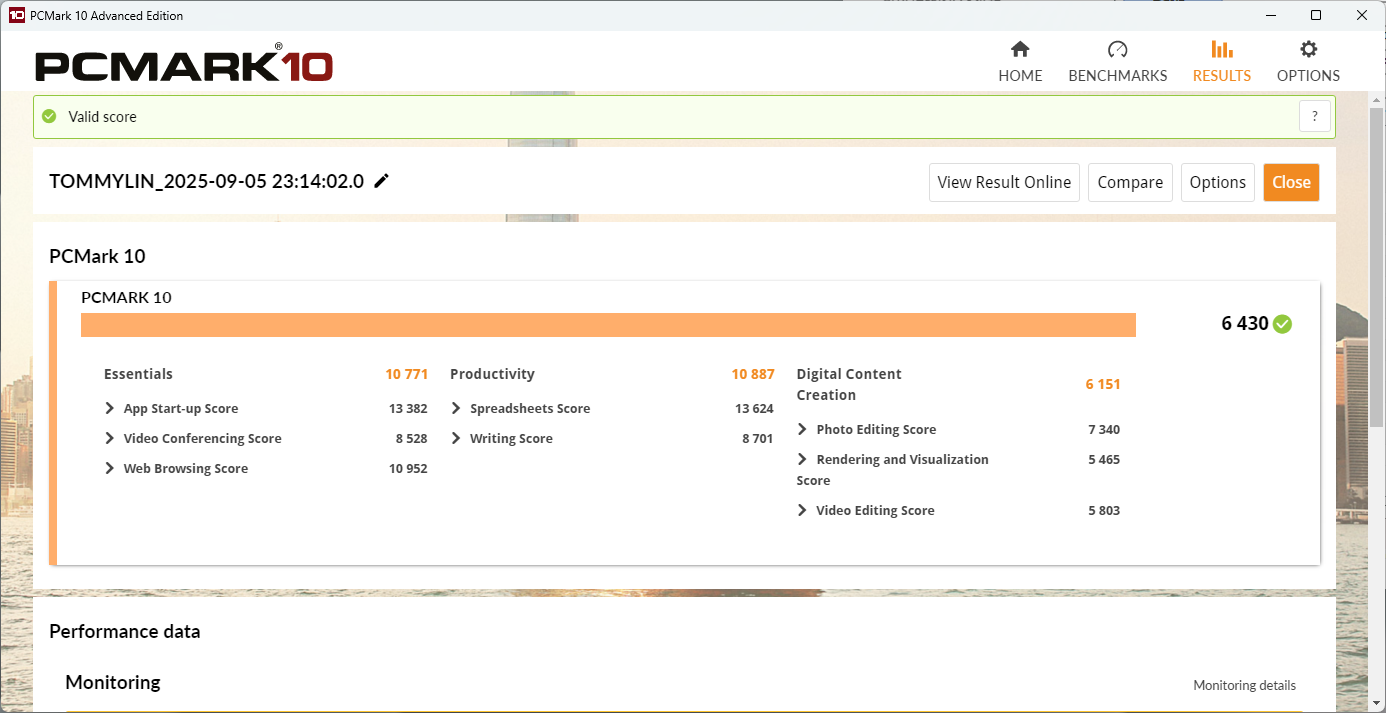
Task: Open the OPTIONS tab
Action: pos(1308,62)
